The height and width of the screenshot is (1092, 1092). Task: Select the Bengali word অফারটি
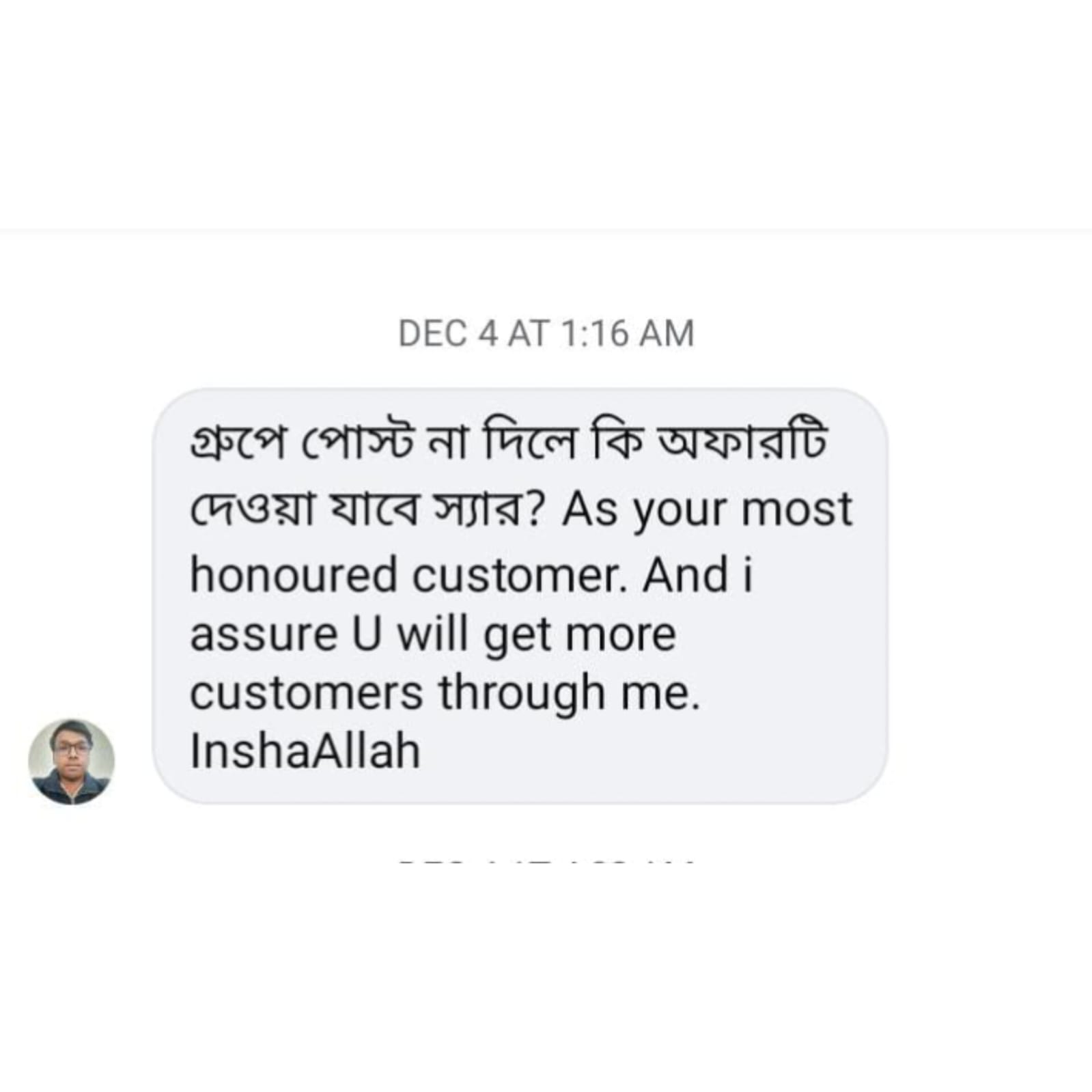[741, 442]
